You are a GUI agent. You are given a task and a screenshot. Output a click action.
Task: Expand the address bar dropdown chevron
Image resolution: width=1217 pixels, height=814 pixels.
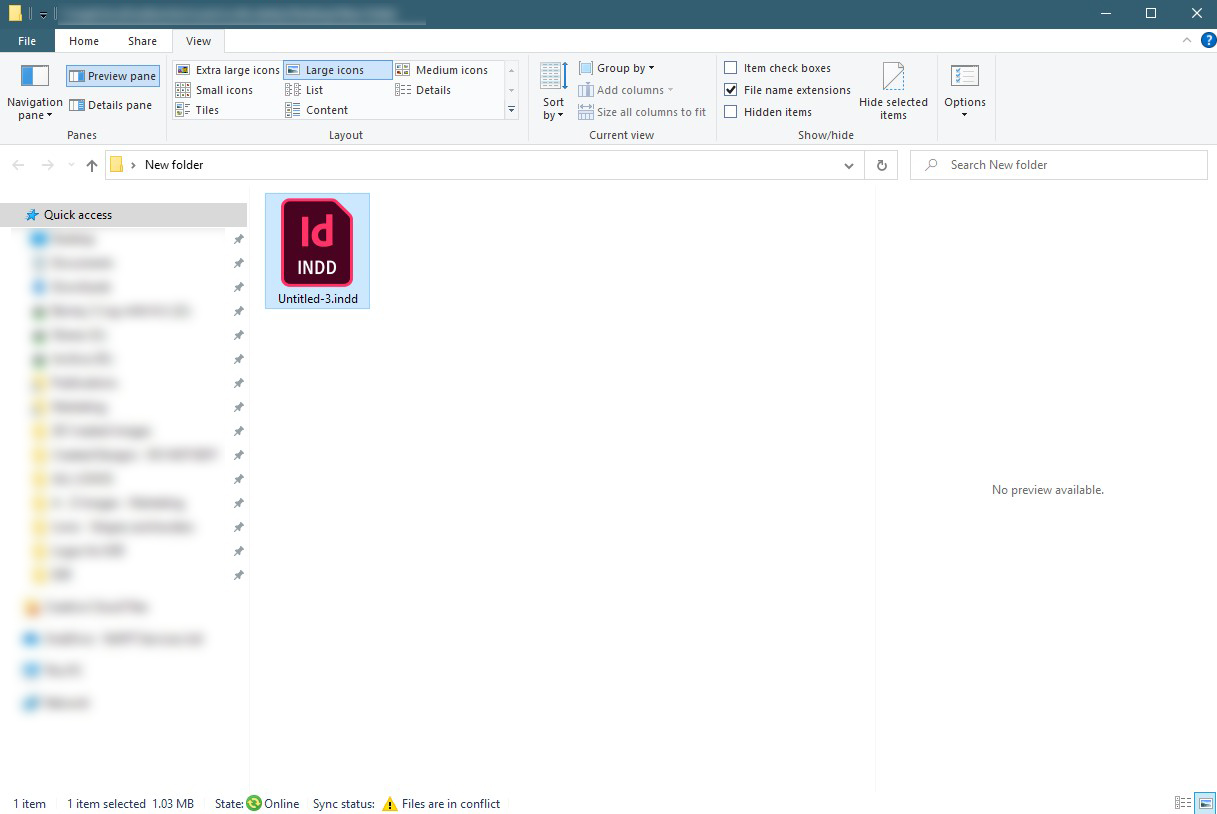tap(849, 165)
